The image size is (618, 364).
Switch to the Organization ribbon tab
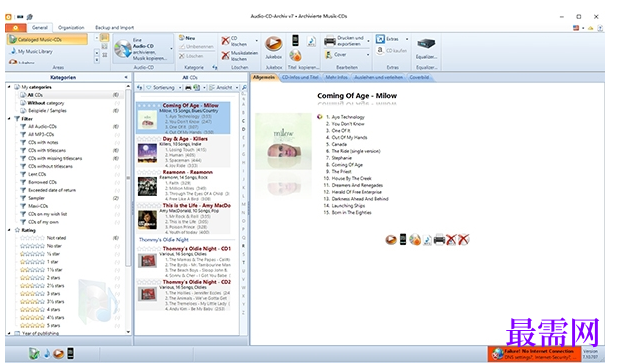tap(71, 28)
